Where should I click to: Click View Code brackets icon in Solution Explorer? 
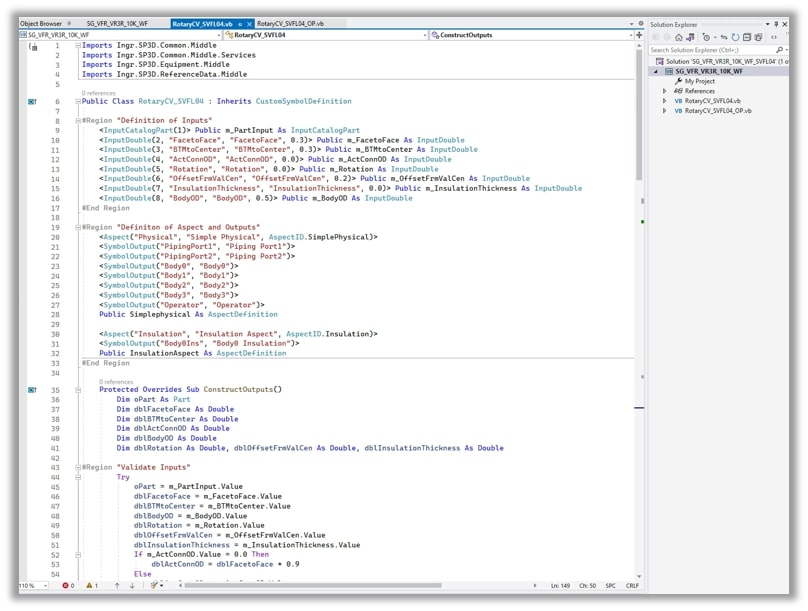(x=773, y=37)
